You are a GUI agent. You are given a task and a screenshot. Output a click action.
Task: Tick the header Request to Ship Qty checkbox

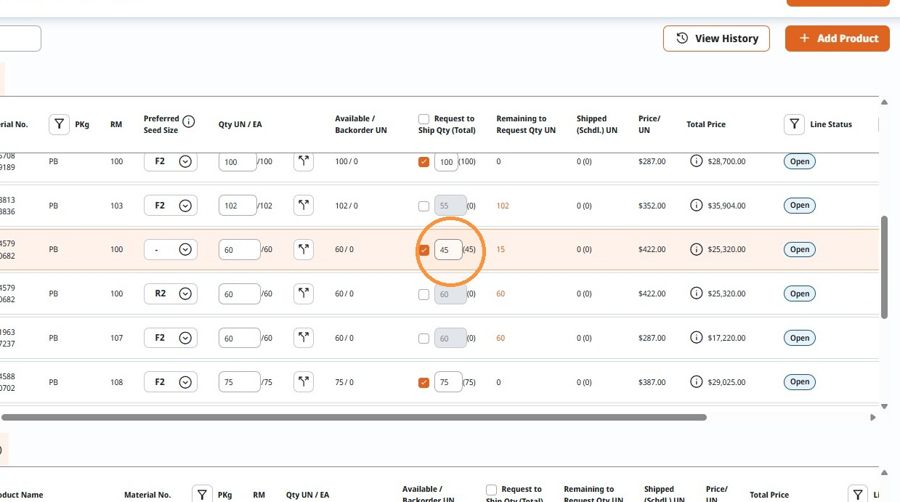click(x=424, y=119)
